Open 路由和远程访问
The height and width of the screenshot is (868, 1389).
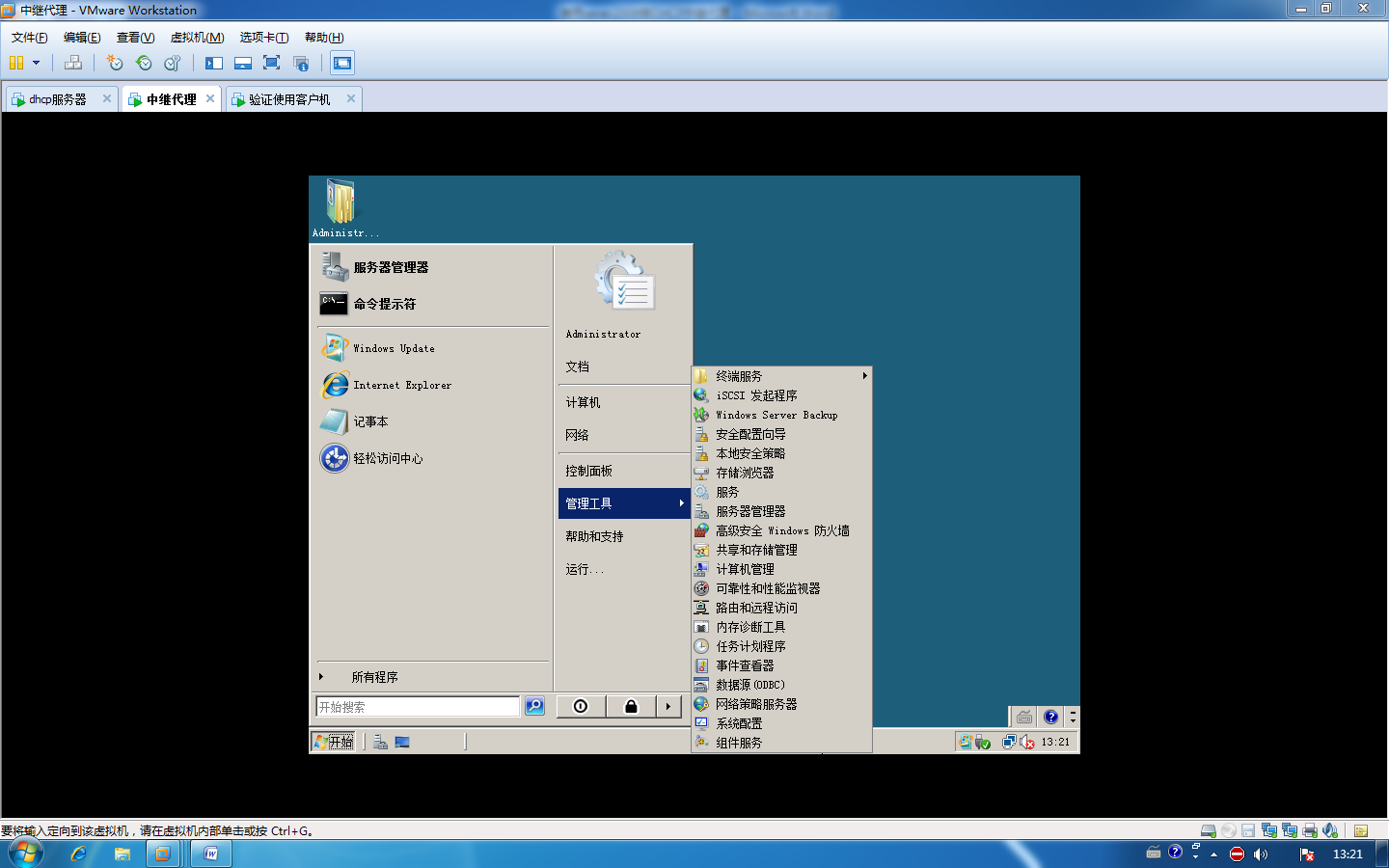[781, 608]
